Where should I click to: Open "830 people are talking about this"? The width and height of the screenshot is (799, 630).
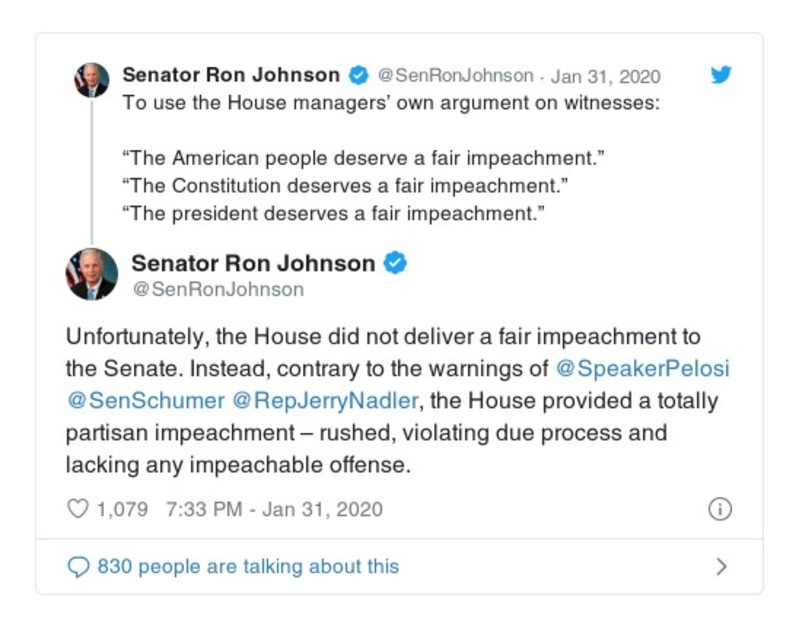click(247, 567)
